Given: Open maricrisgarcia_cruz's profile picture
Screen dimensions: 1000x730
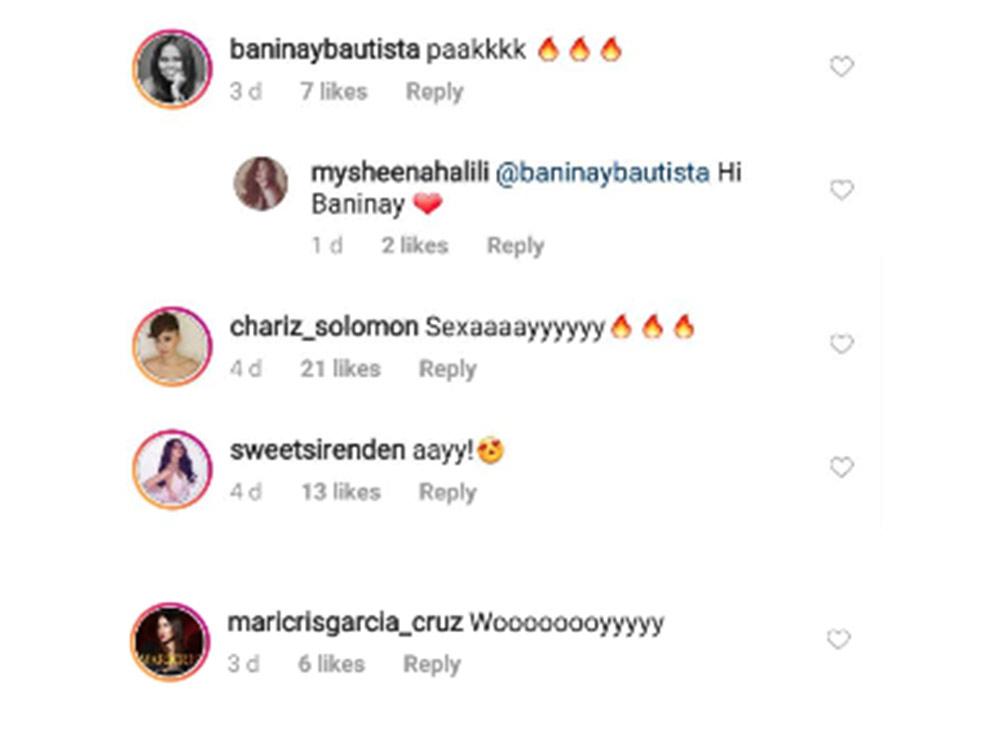Looking at the screenshot, I should [x=170, y=641].
